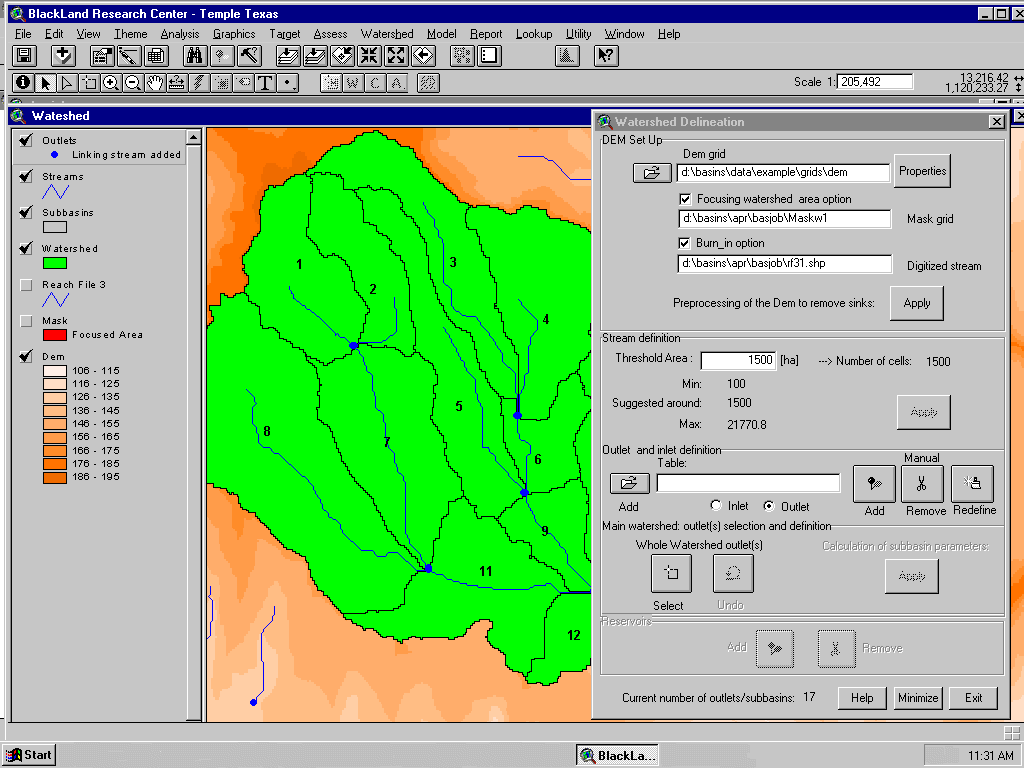This screenshot has height=768, width=1024.
Task: Click the green Watershed legend swatch
Action: (x=54, y=263)
